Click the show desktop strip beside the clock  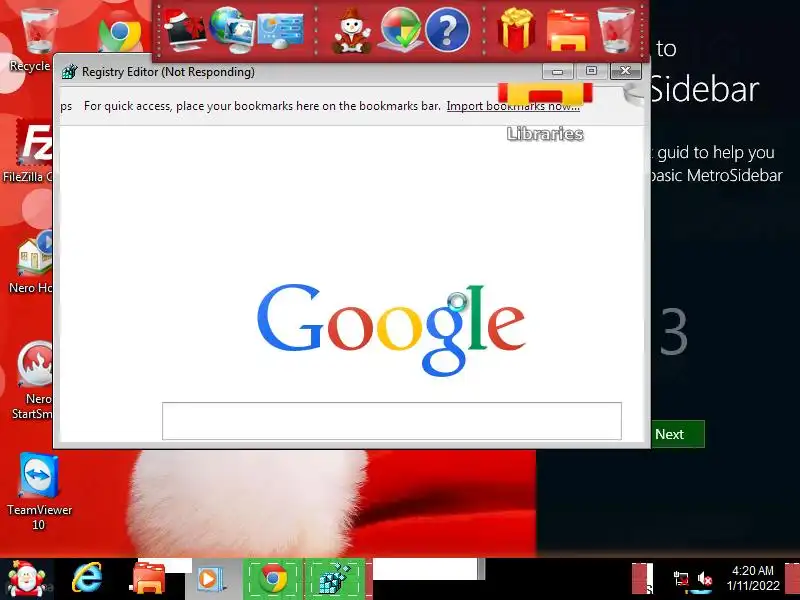pos(792,579)
